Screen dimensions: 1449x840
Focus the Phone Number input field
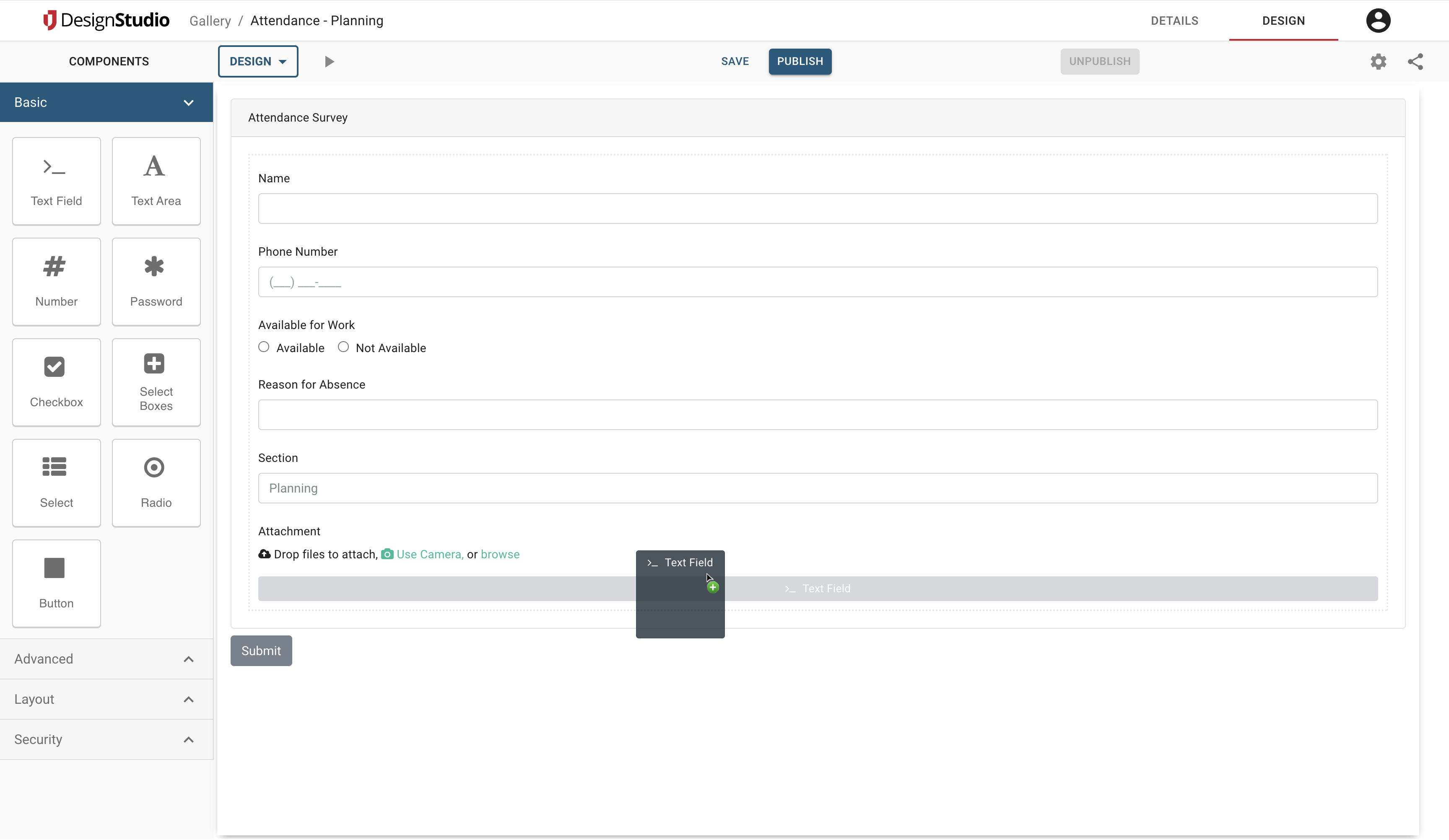818,282
